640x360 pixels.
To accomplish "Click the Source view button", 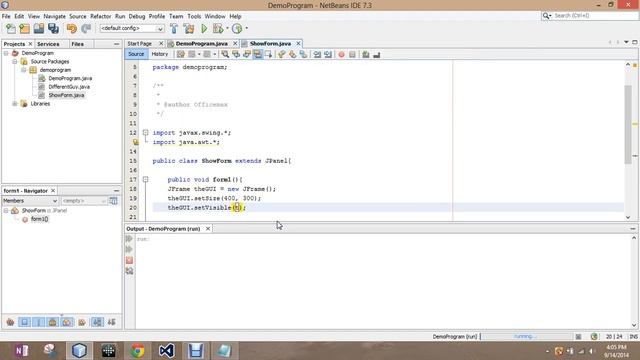I will click(x=136, y=54).
